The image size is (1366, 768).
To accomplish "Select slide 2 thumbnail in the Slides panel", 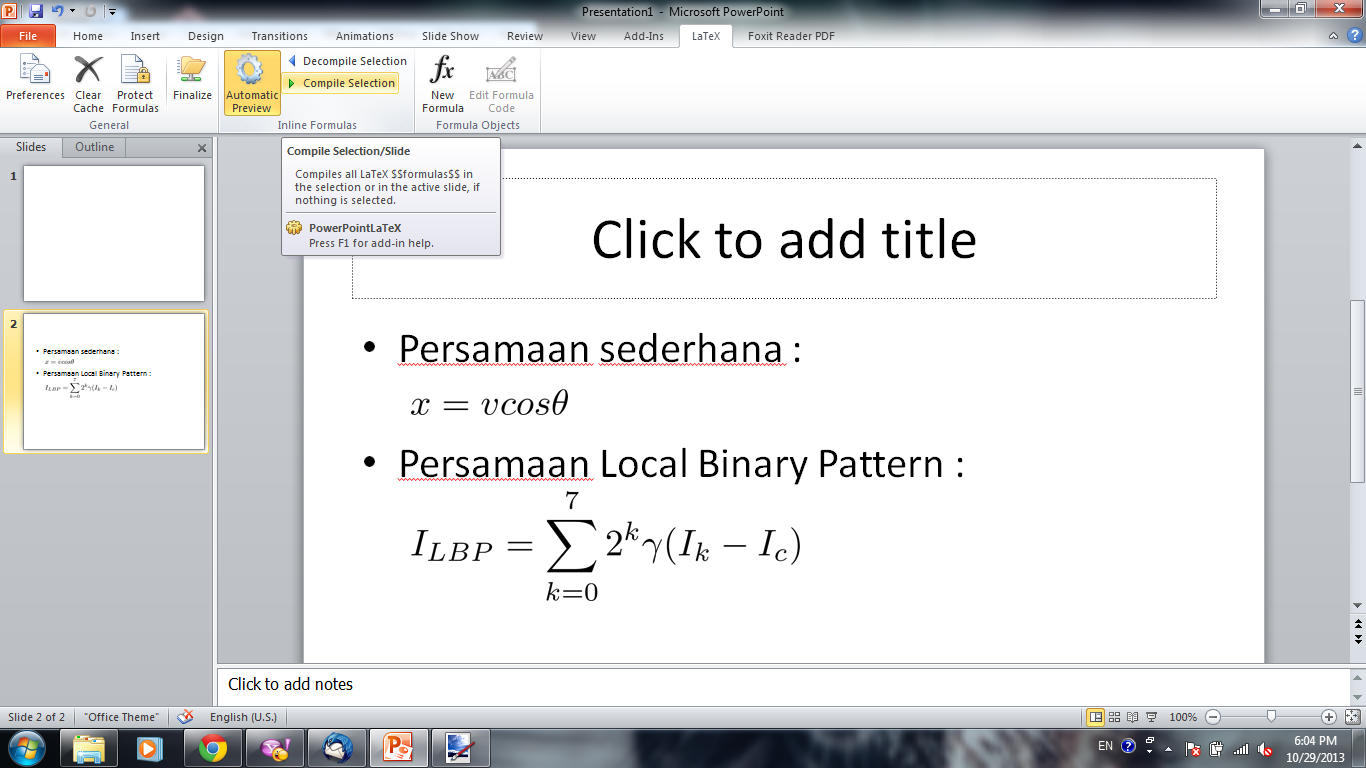I will coord(113,381).
